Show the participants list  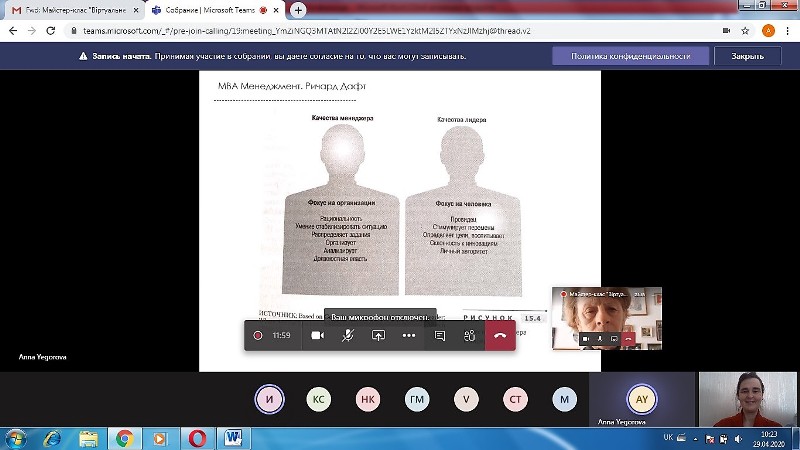tap(469, 336)
